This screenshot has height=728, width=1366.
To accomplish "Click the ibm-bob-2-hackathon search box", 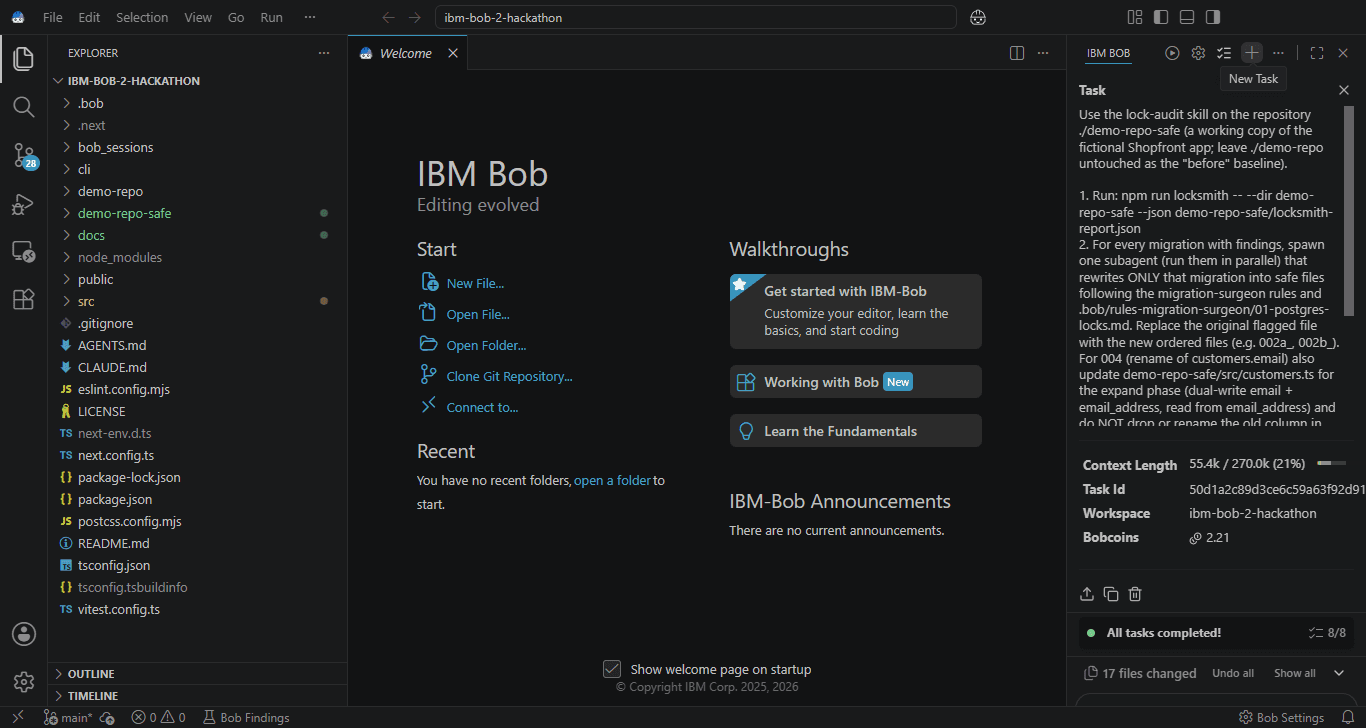I will pos(696,17).
